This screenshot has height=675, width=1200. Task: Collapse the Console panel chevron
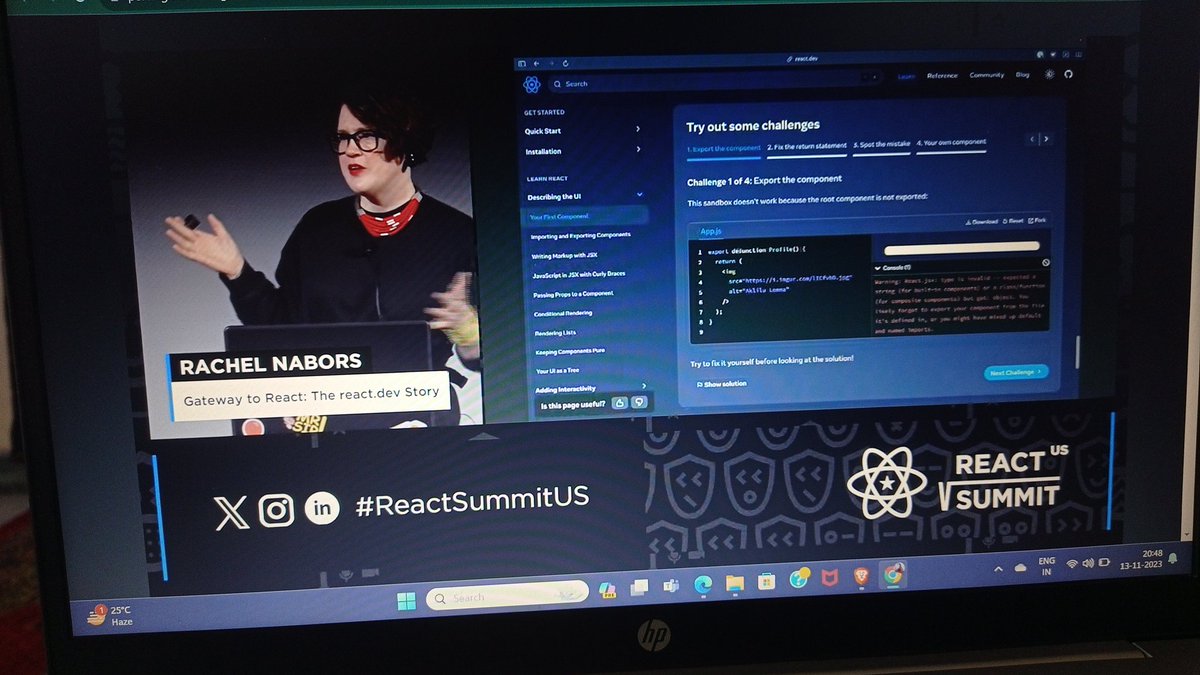click(x=877, y=268)
